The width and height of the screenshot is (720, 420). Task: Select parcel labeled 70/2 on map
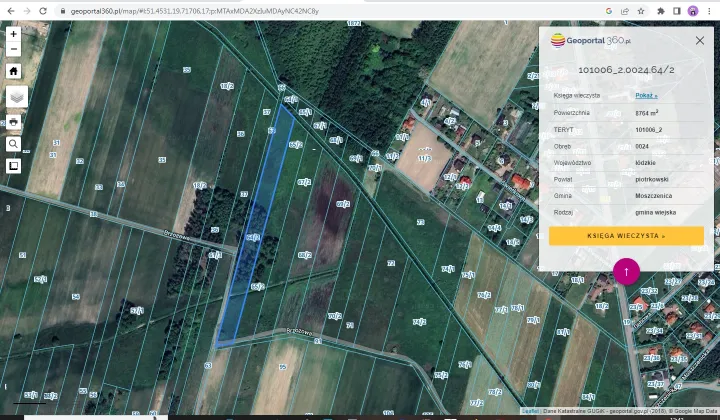(335, 316)
